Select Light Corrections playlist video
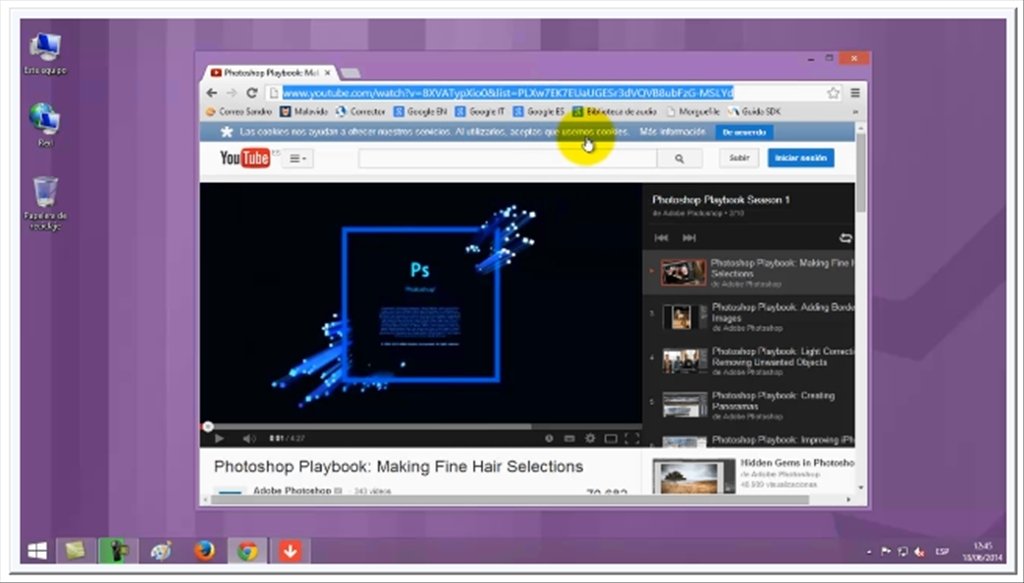Image resolution: width=1024 pixels, height=583 pixels. tap(748, 361)
